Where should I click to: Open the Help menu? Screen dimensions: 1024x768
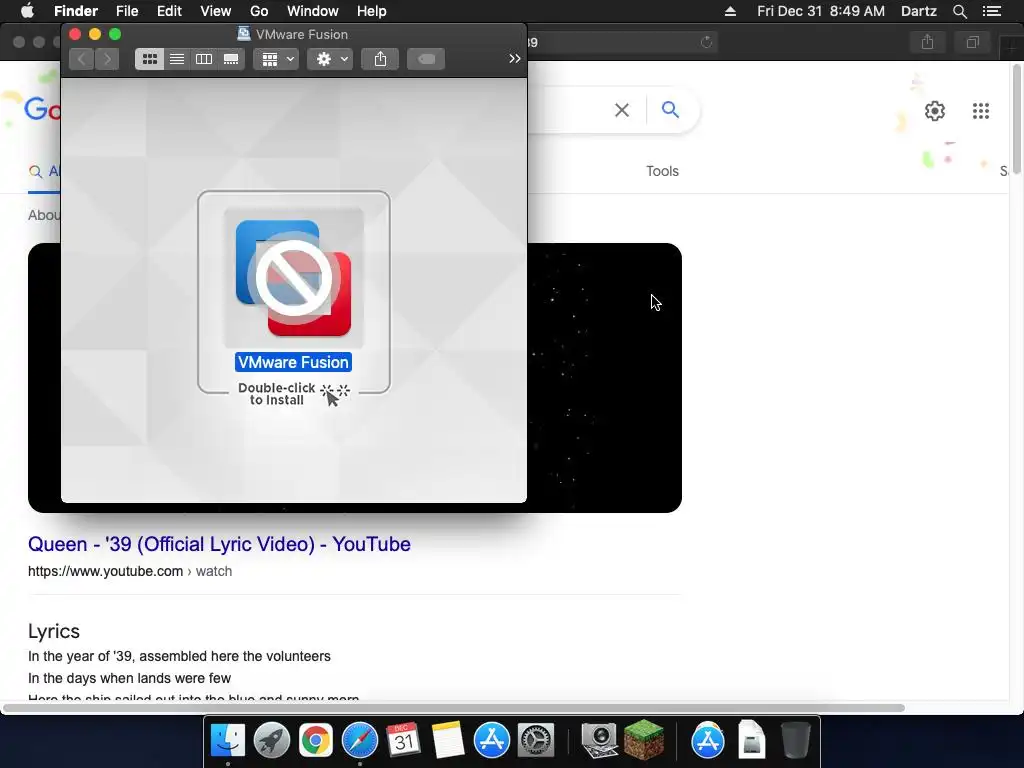click(x=372, y=11)
